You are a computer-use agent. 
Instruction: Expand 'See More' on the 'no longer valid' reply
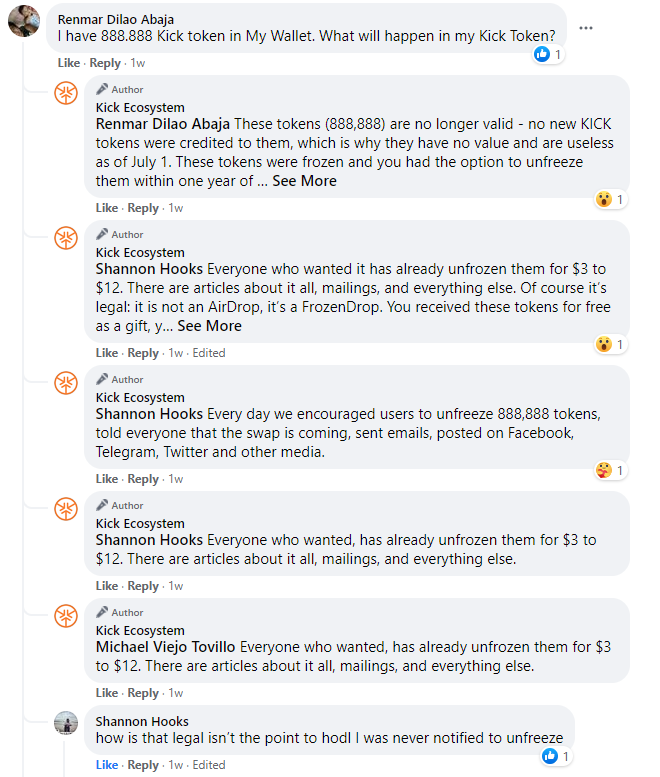[x=304, y=181]
